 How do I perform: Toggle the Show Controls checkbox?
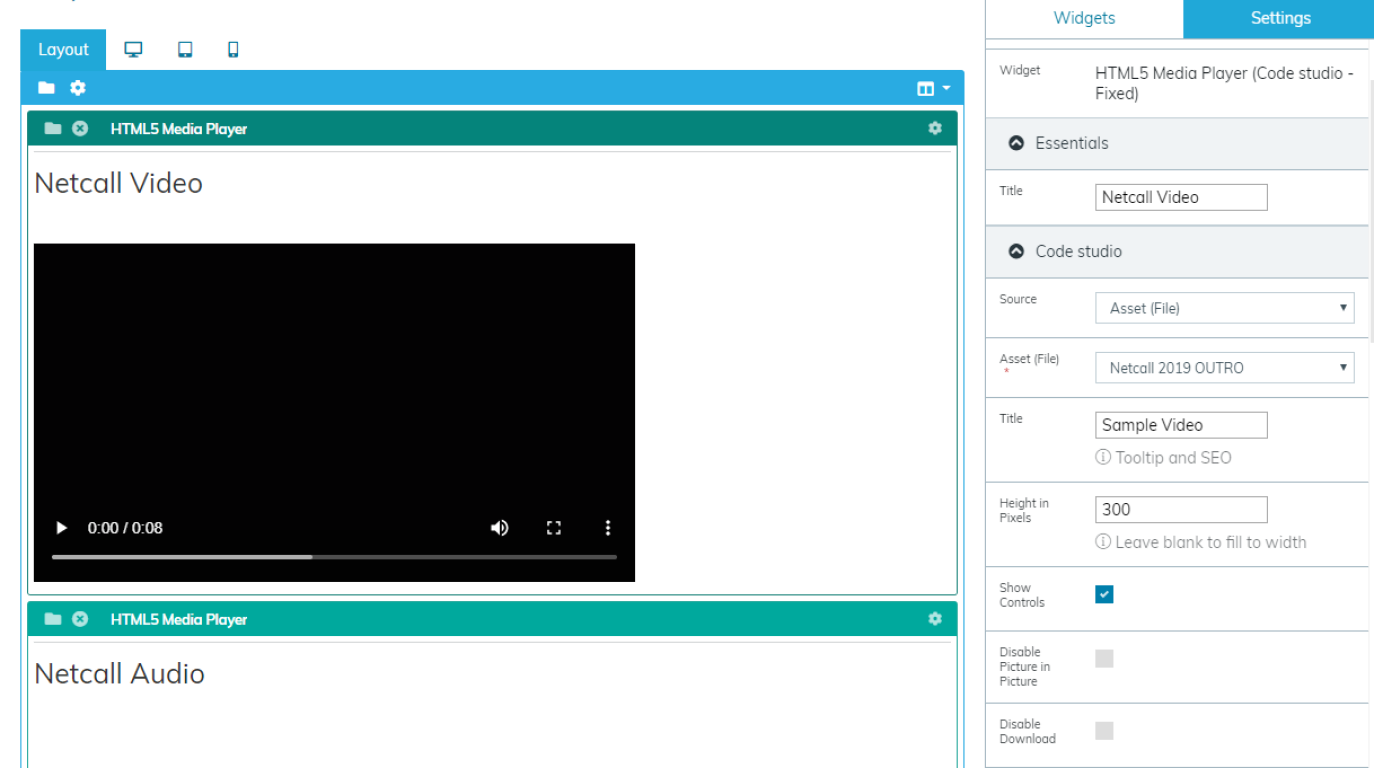pyautogui.click(x=1104, y=595)
